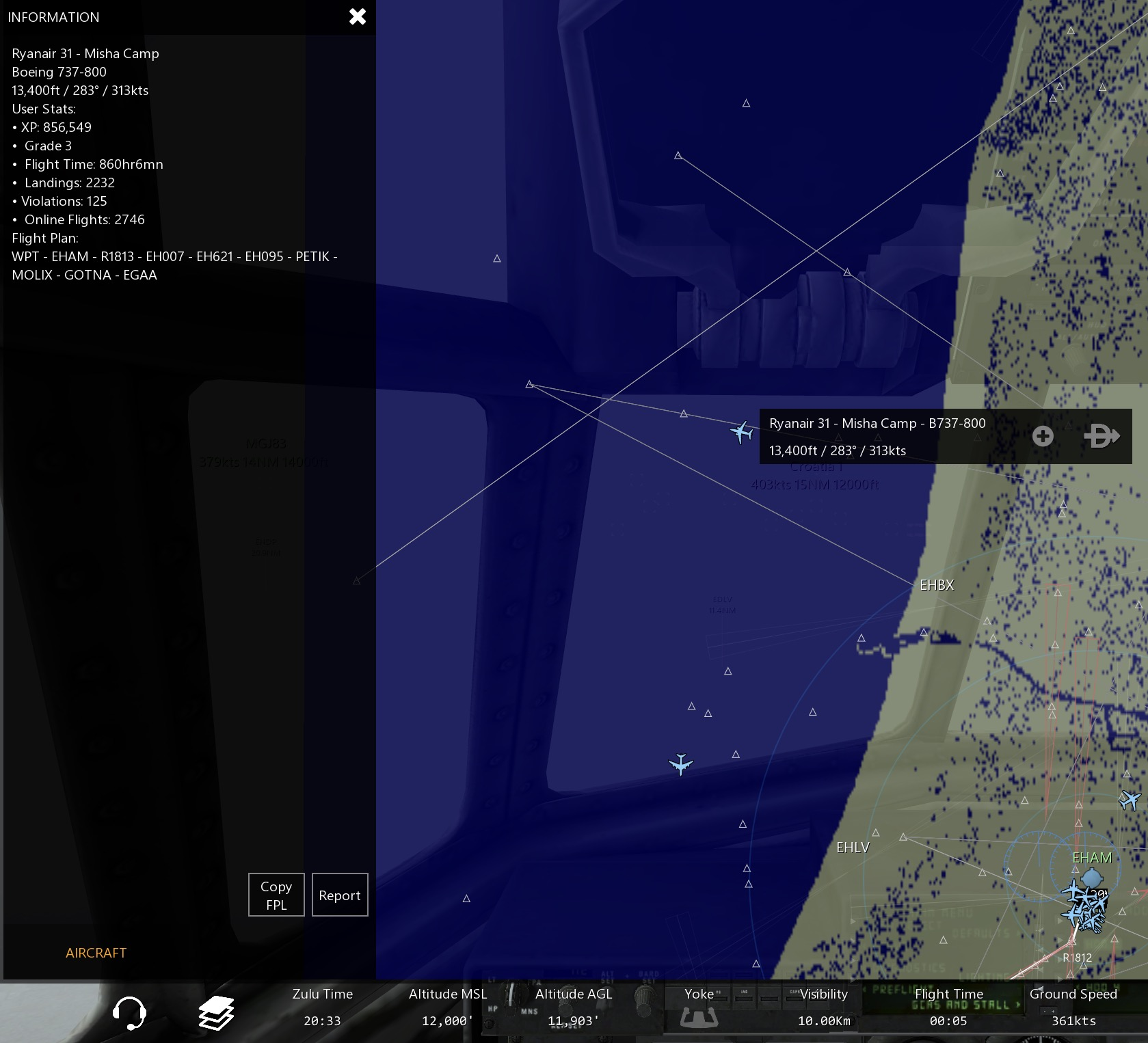Click the Boeing 737-800 aircraft type line
The width and height of the screenshot is (1148, 1043).
(59, 72)
